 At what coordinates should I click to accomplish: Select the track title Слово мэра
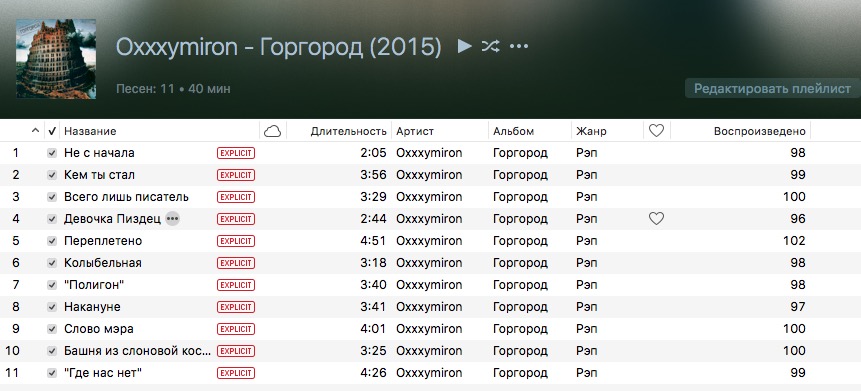coord(98,329)
